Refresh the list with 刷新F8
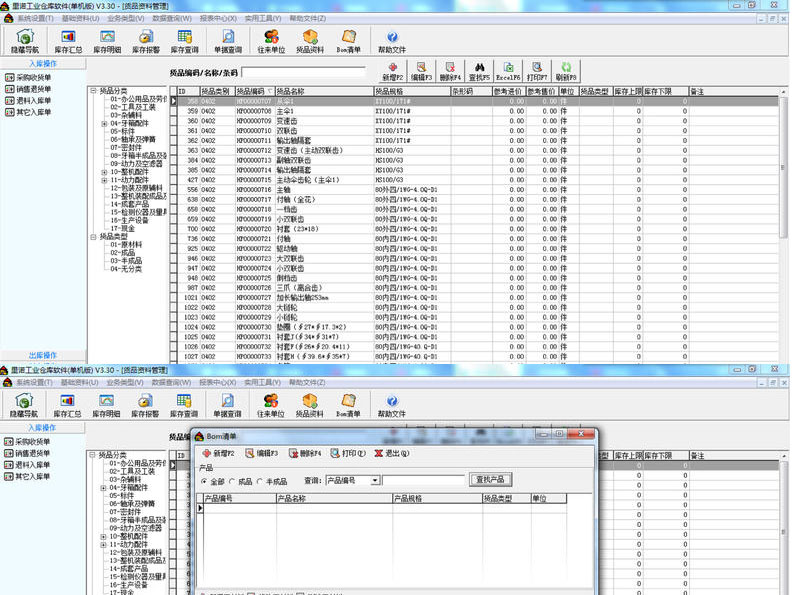This screenshot has height=595, width=800. click(x=566, y=71)
